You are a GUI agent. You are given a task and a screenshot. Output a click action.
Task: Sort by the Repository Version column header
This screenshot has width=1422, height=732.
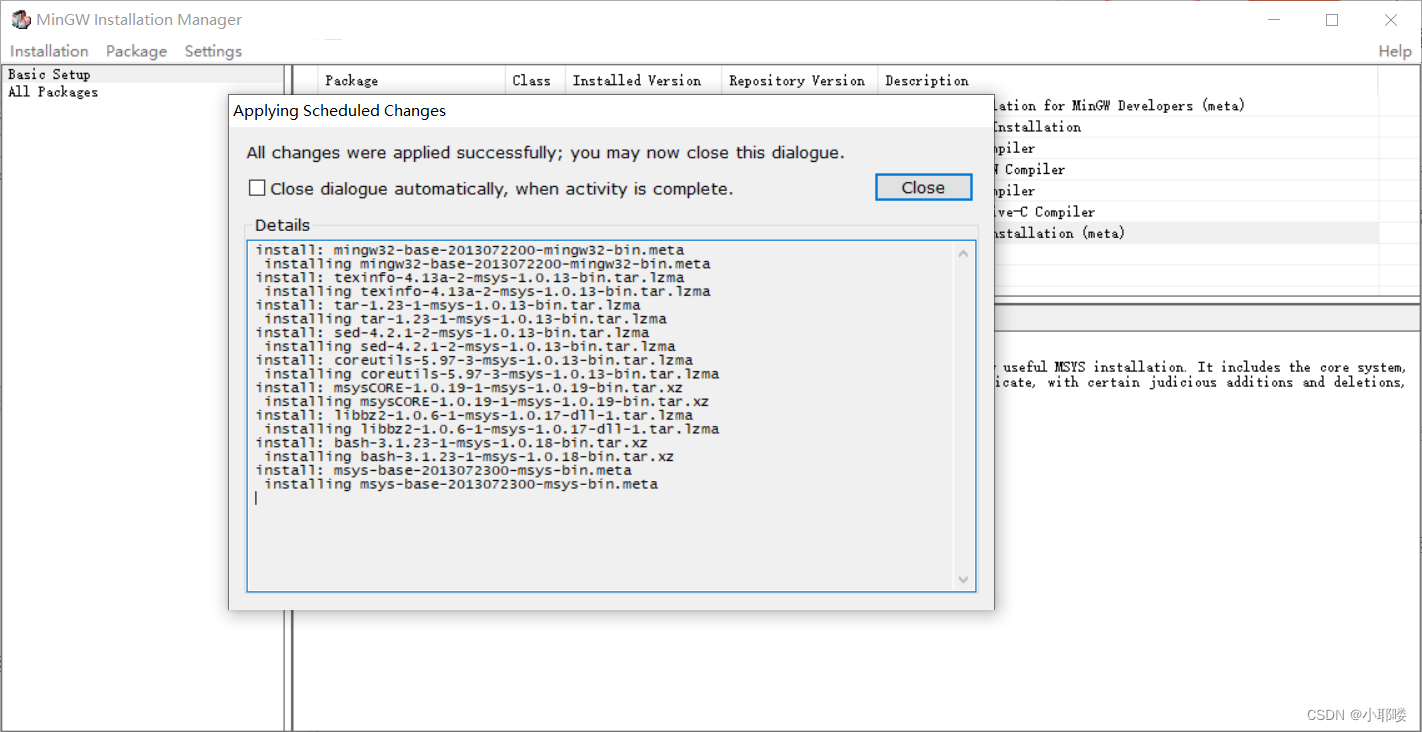point(799,80)
